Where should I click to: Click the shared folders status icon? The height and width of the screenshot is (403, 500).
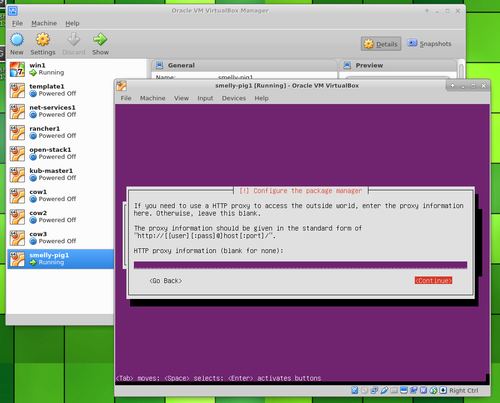[x=394, y=390]
